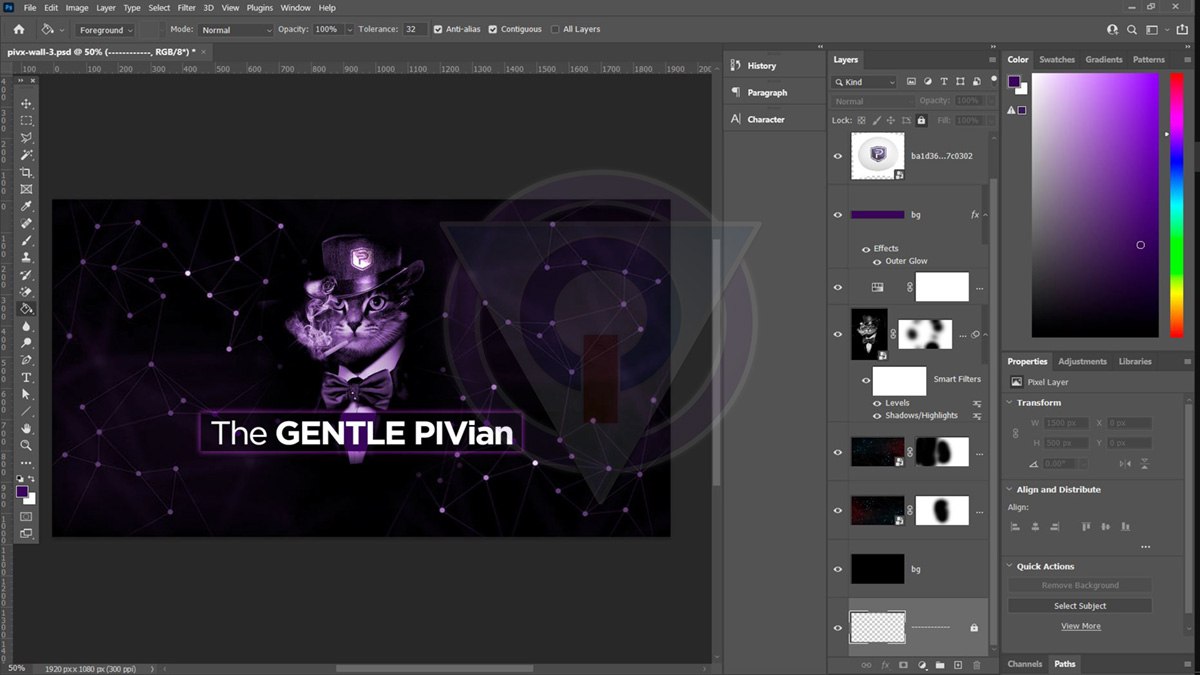Collapse the Align and Distribute section

1010,490
